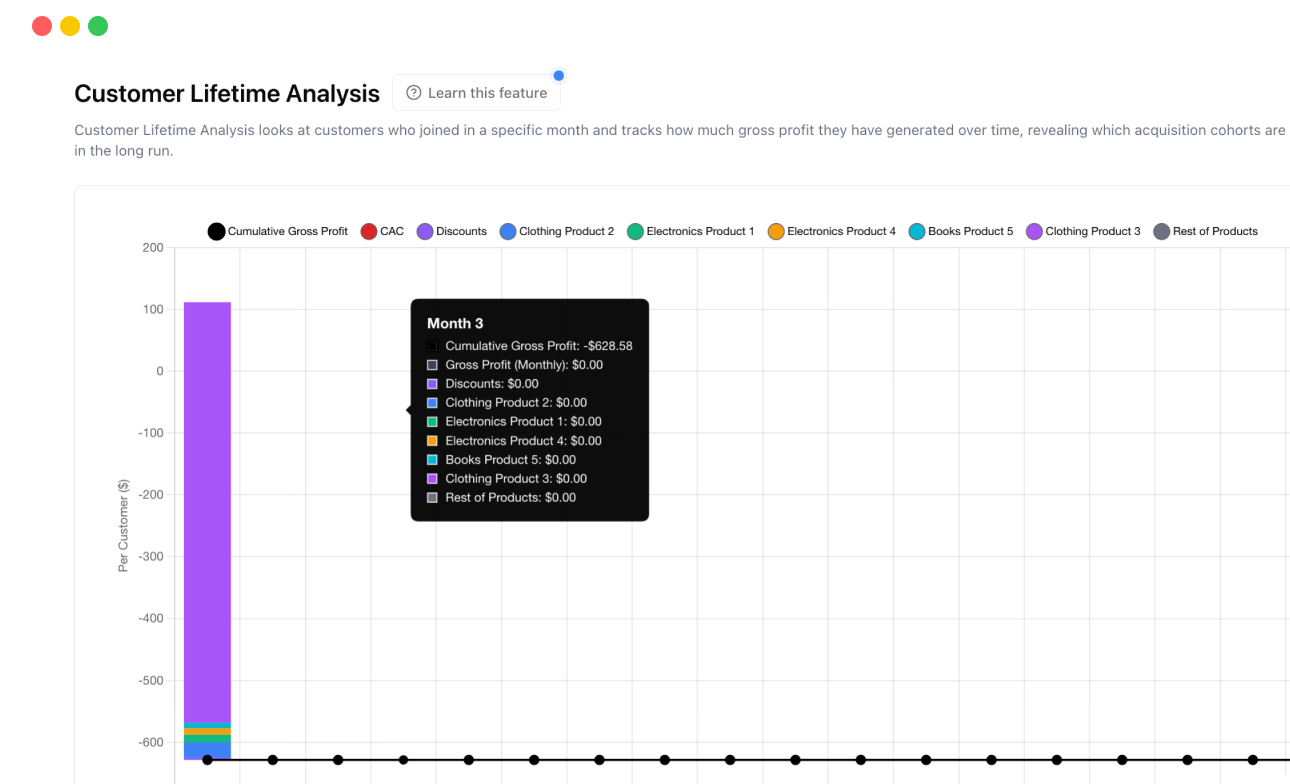This screenshot has height=784, width=1290.
Task: Click the Month 3 tooltip header
Action: click(x=456, y=323)
